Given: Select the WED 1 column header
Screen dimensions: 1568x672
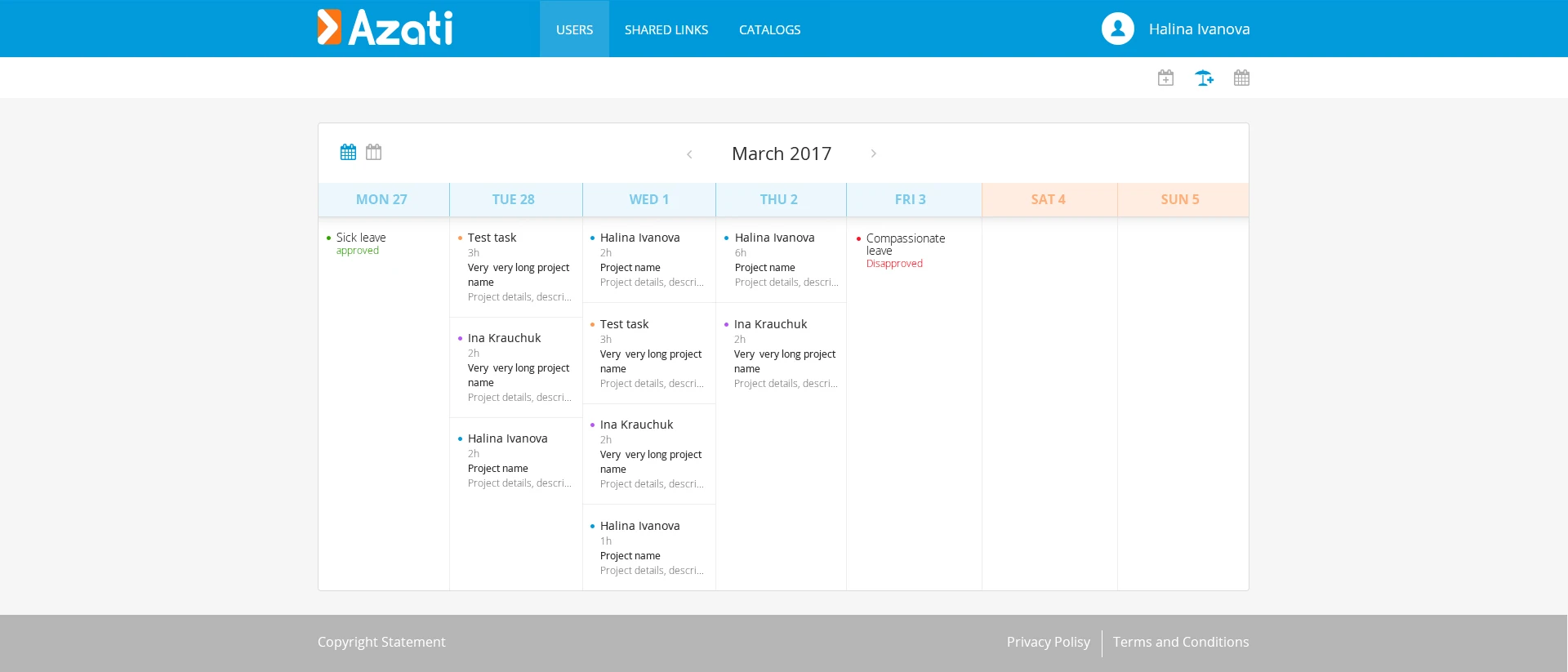Looking at the screenshot, I should coord(649,199).
